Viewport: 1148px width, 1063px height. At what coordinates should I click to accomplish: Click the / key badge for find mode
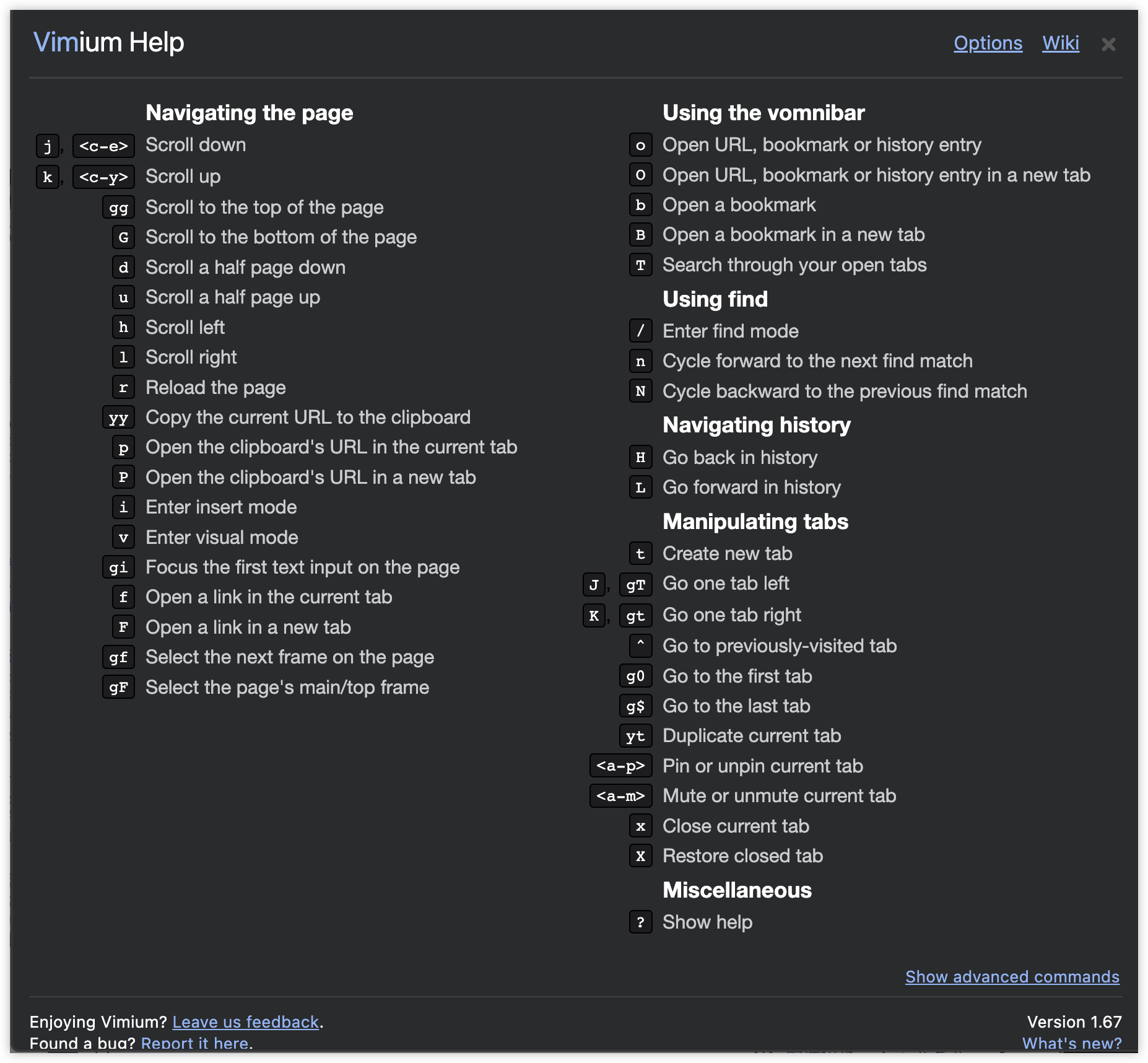click(640, 331)
